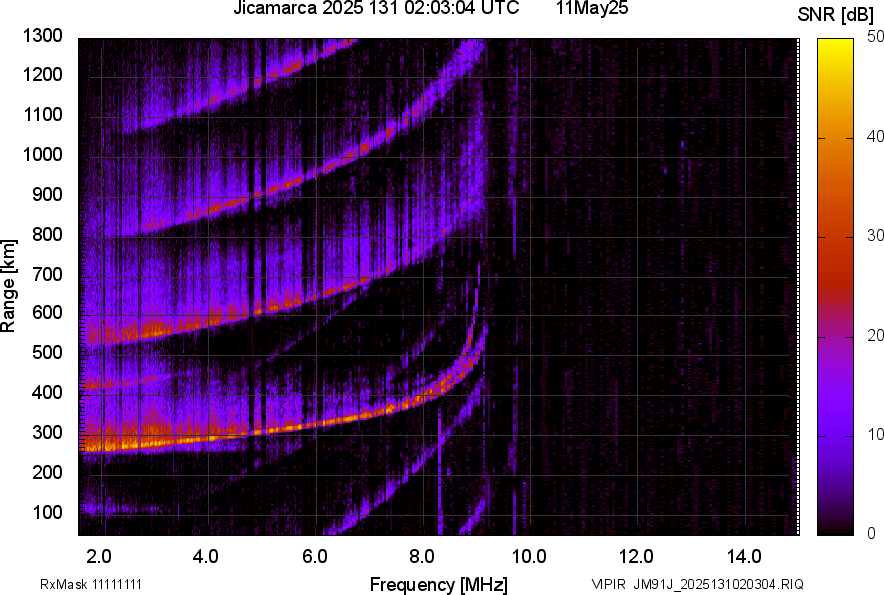Click the range tick label '900'

(x=47, y=194)
